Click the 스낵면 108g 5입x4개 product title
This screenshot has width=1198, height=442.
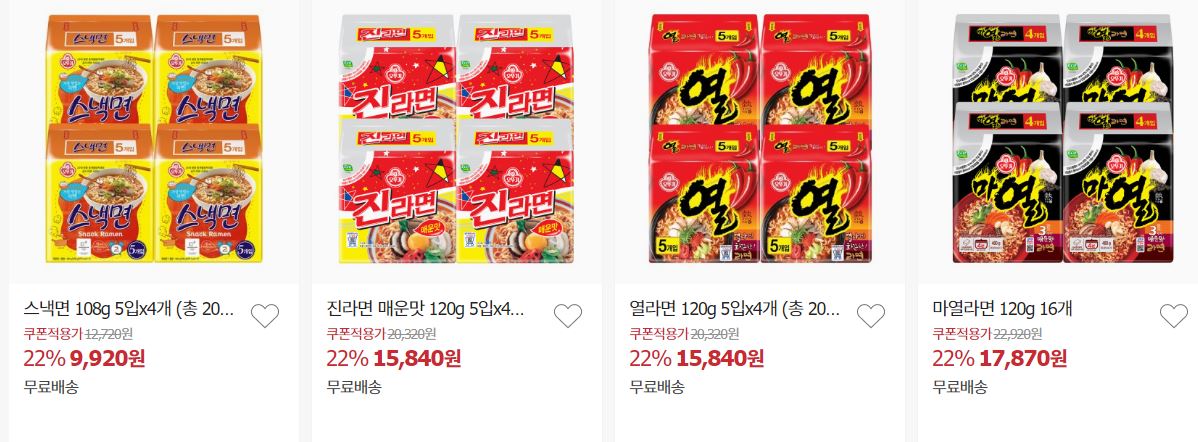[x=130, y=309]
